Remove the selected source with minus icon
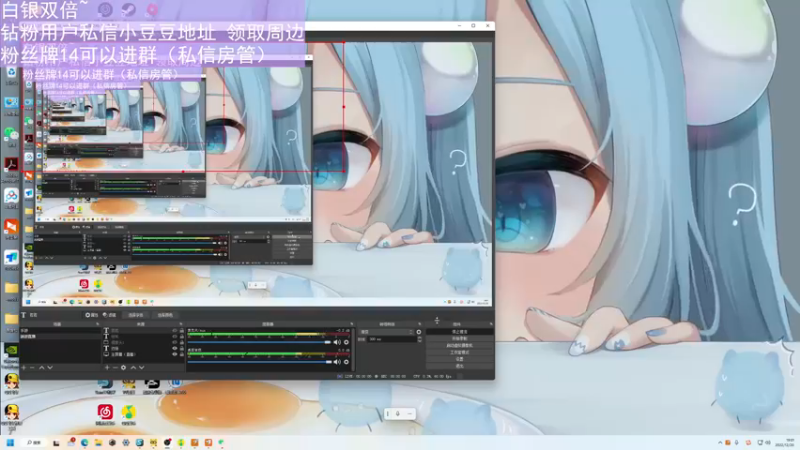This screenshot has height=450, width=800. (x=115, y=367)
